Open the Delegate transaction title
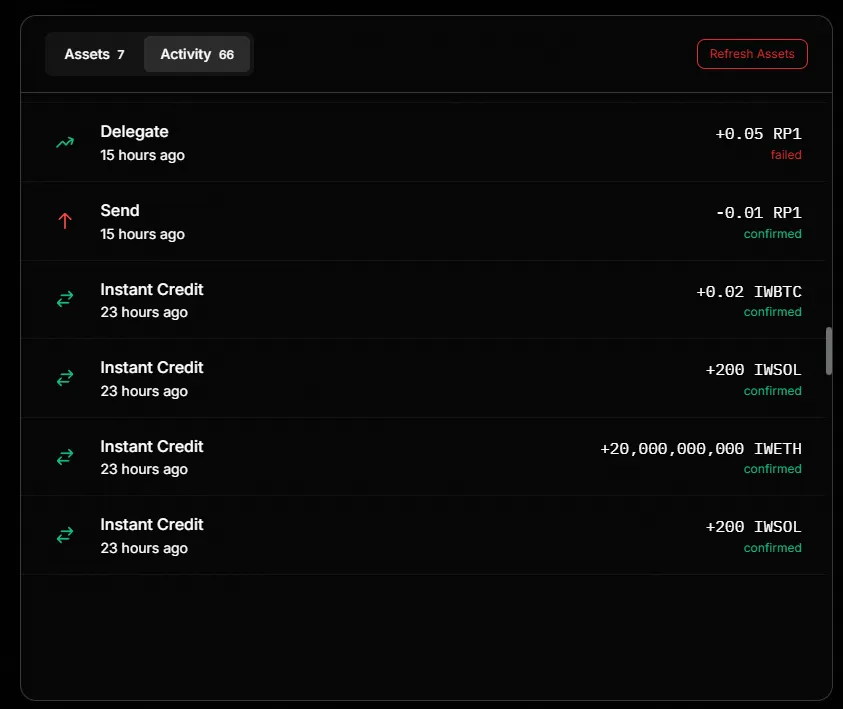 point(134,132)
